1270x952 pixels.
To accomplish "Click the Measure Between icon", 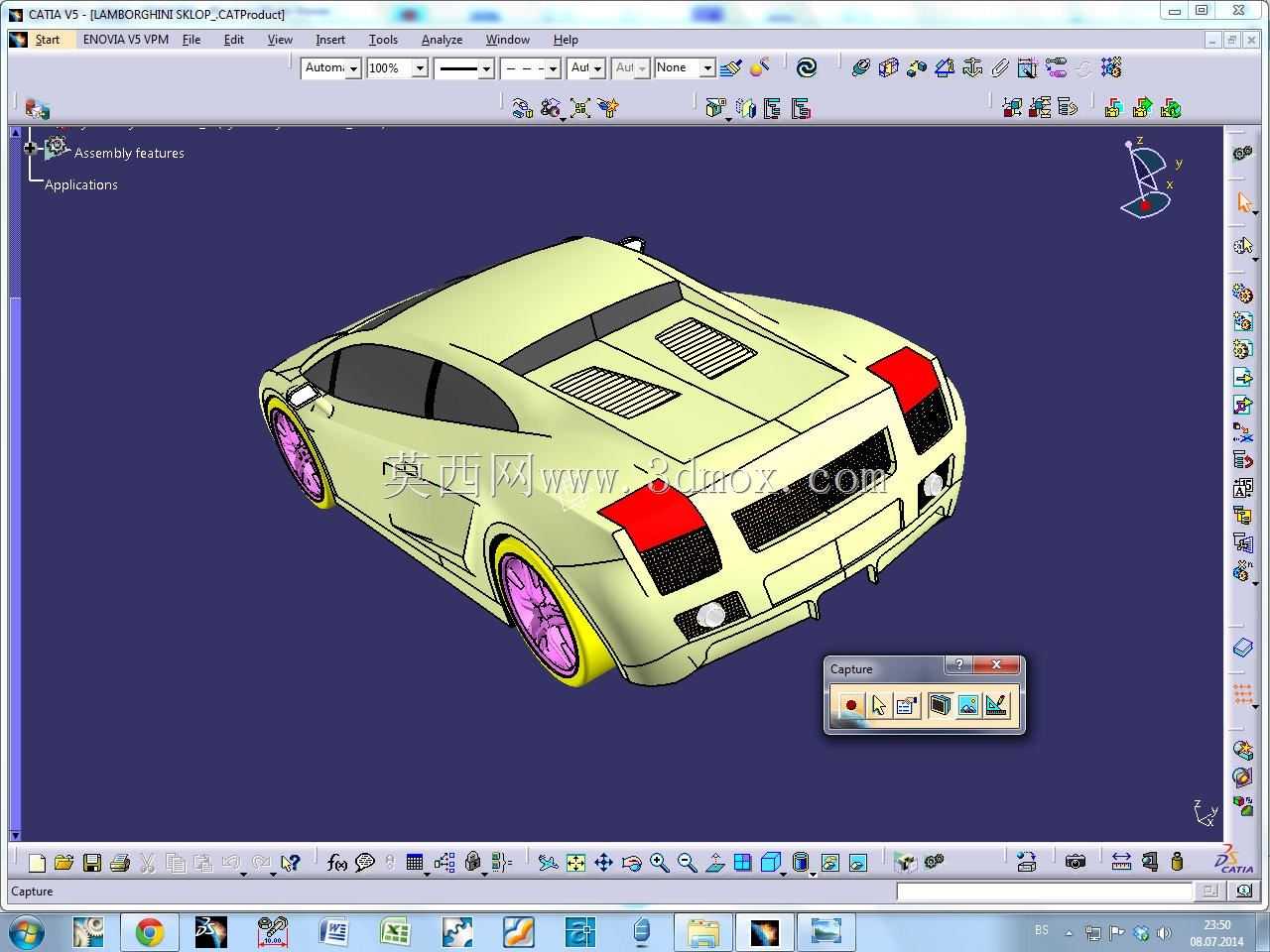I will (1121, 862).
